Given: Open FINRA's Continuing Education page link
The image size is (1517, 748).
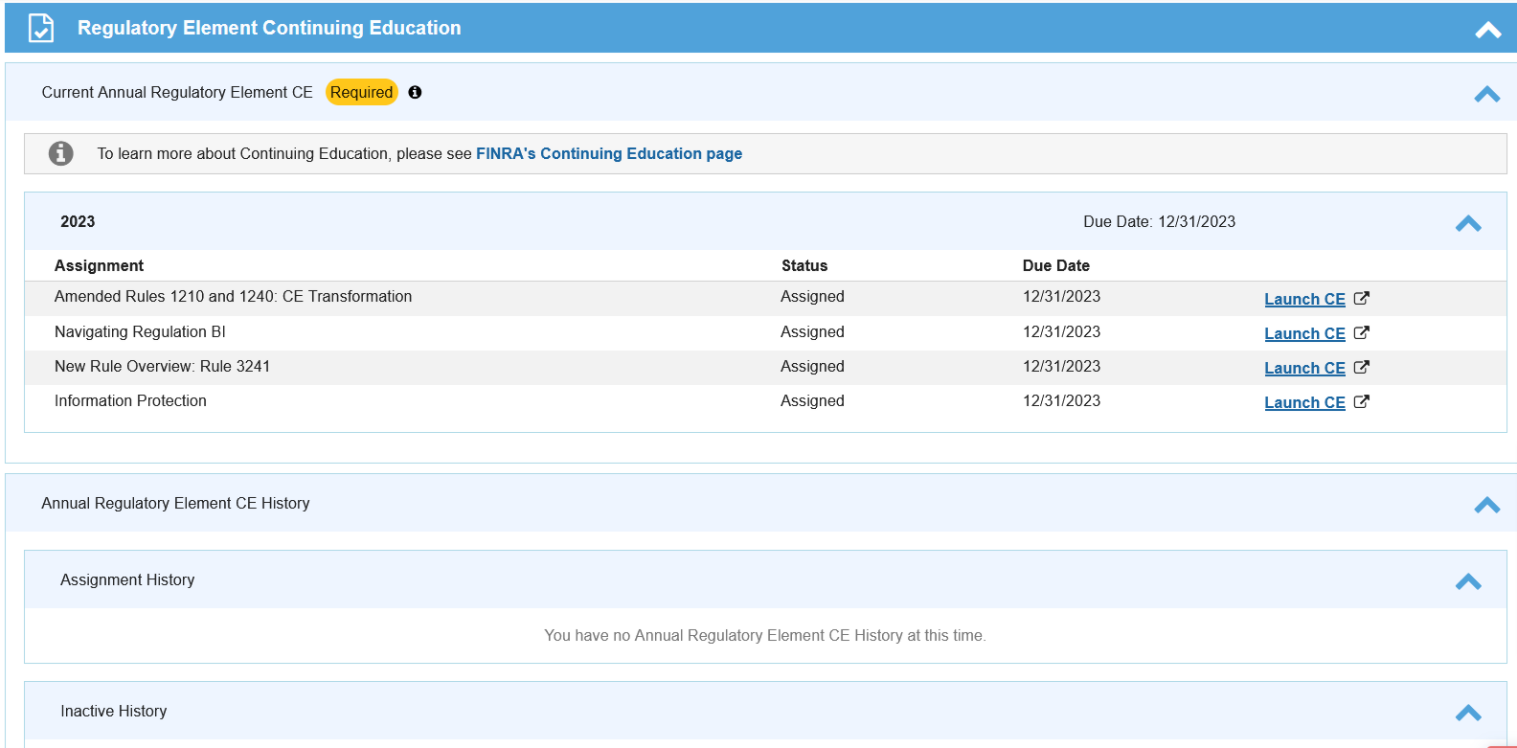Looking at the screenshot, I should [609, 154].
